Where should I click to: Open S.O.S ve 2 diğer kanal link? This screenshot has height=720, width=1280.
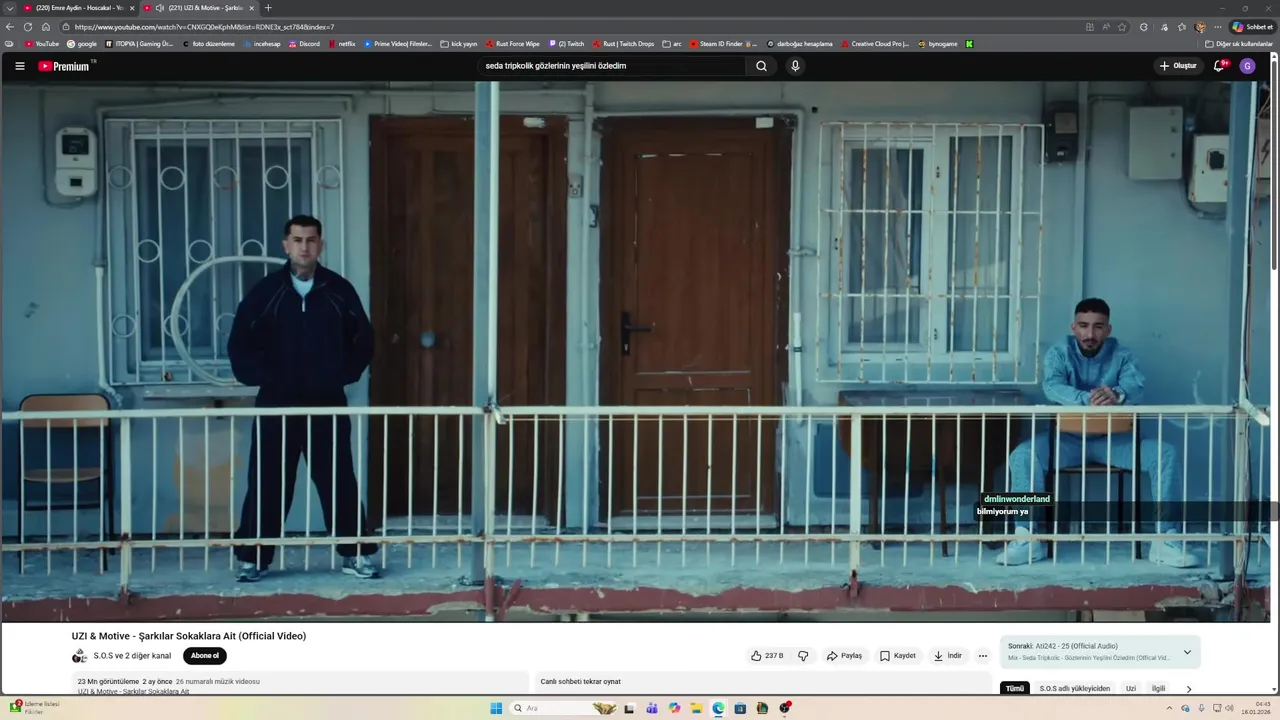coord(132,656)
